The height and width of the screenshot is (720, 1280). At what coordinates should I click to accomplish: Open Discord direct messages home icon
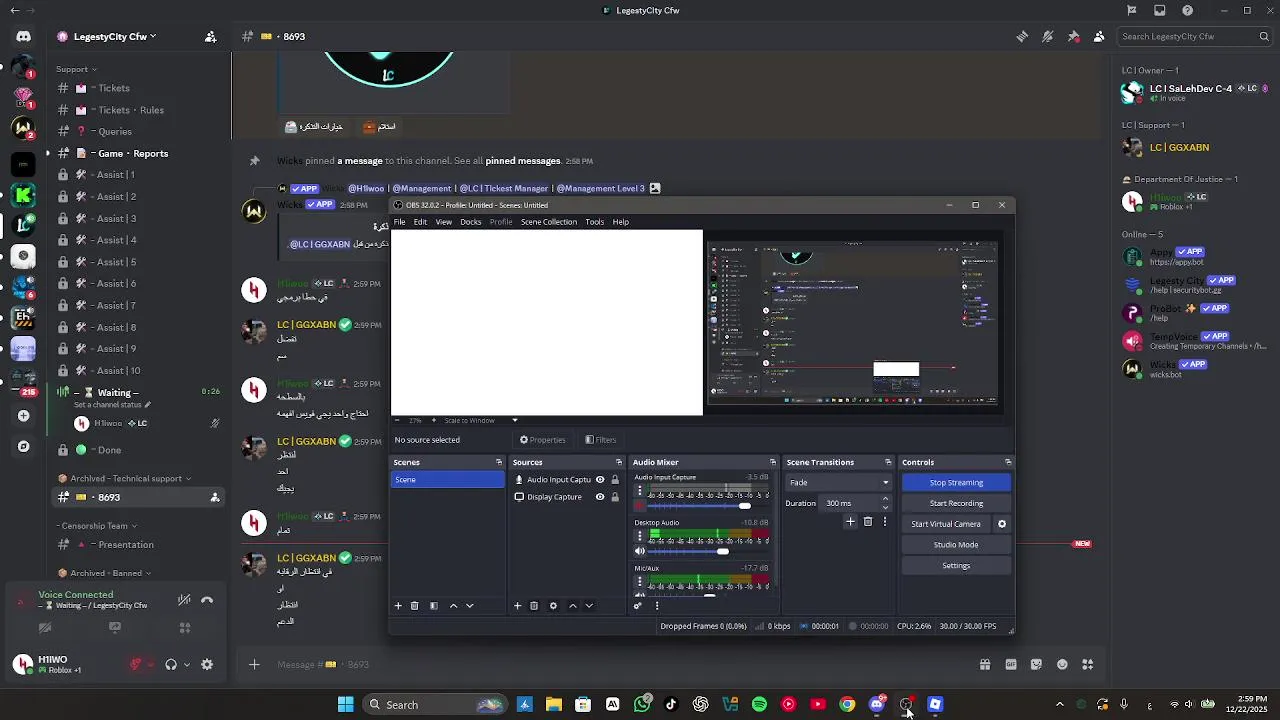24,37
